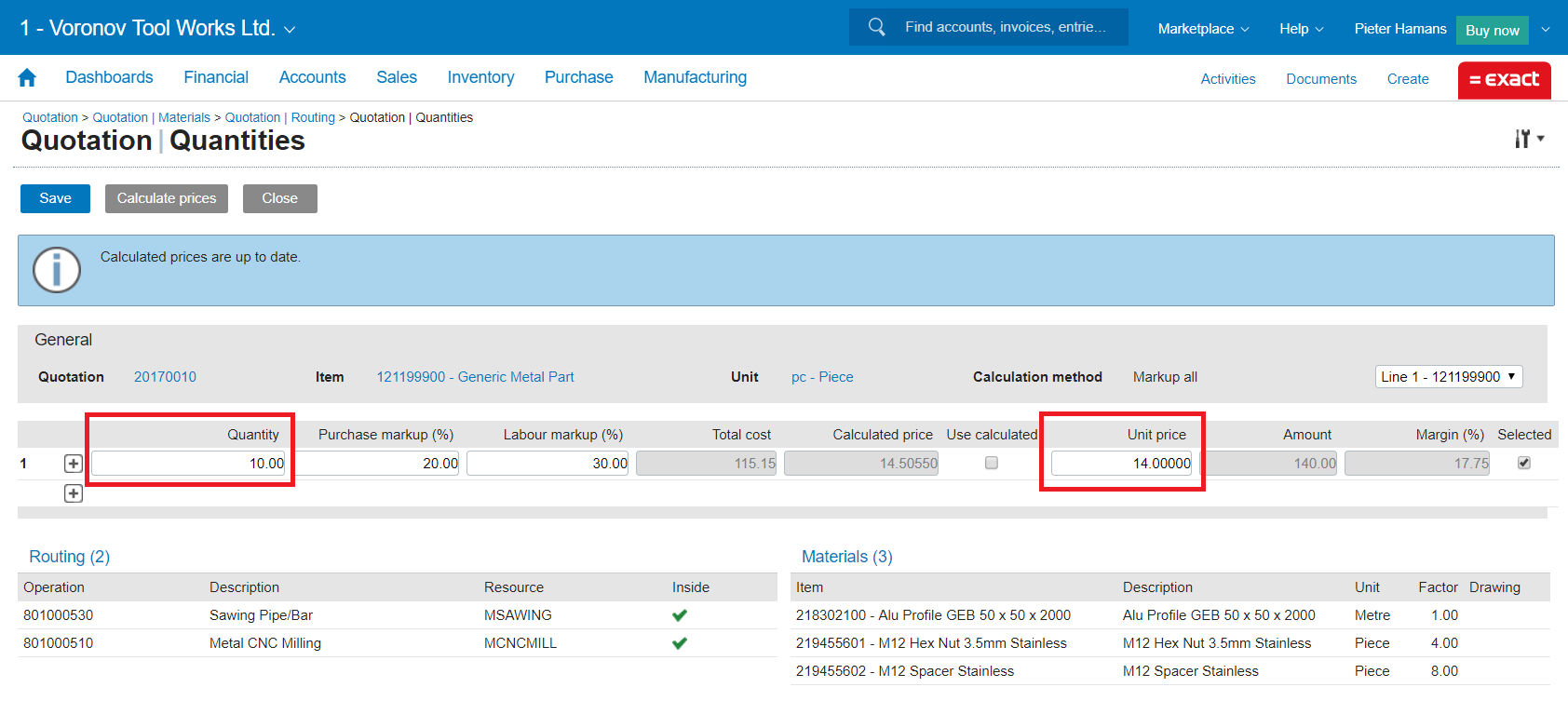Go to the Home icon
The height and width of the screenshot is (701, 1568).
point(27,78)
